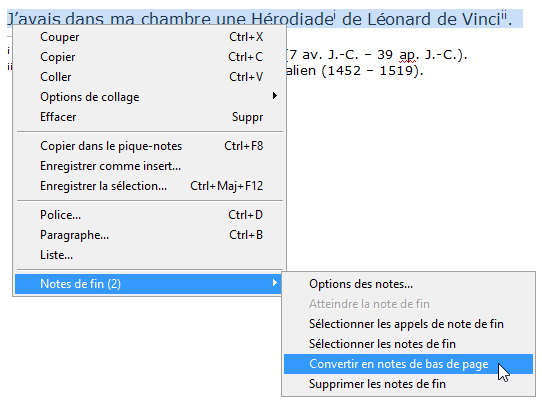Choose Copier from the context menu
The image size is (542, 402).
150,57
